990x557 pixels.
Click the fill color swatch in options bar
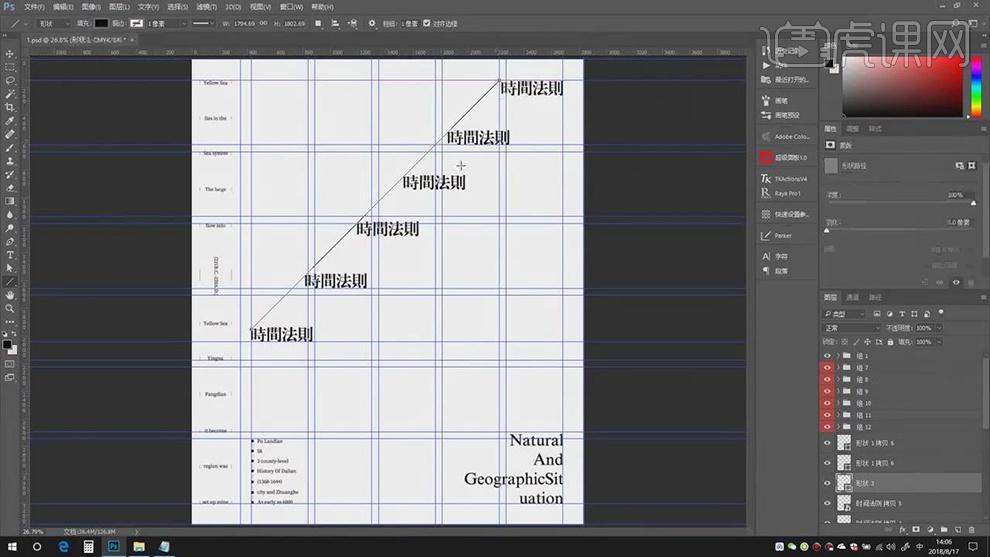click(x=102, y=23)
